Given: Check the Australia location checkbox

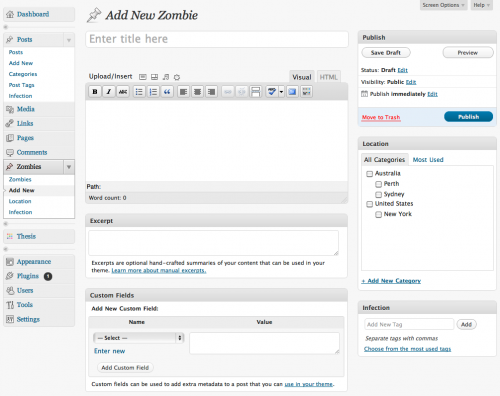Looking at the screenshot, I should [369, 174].
